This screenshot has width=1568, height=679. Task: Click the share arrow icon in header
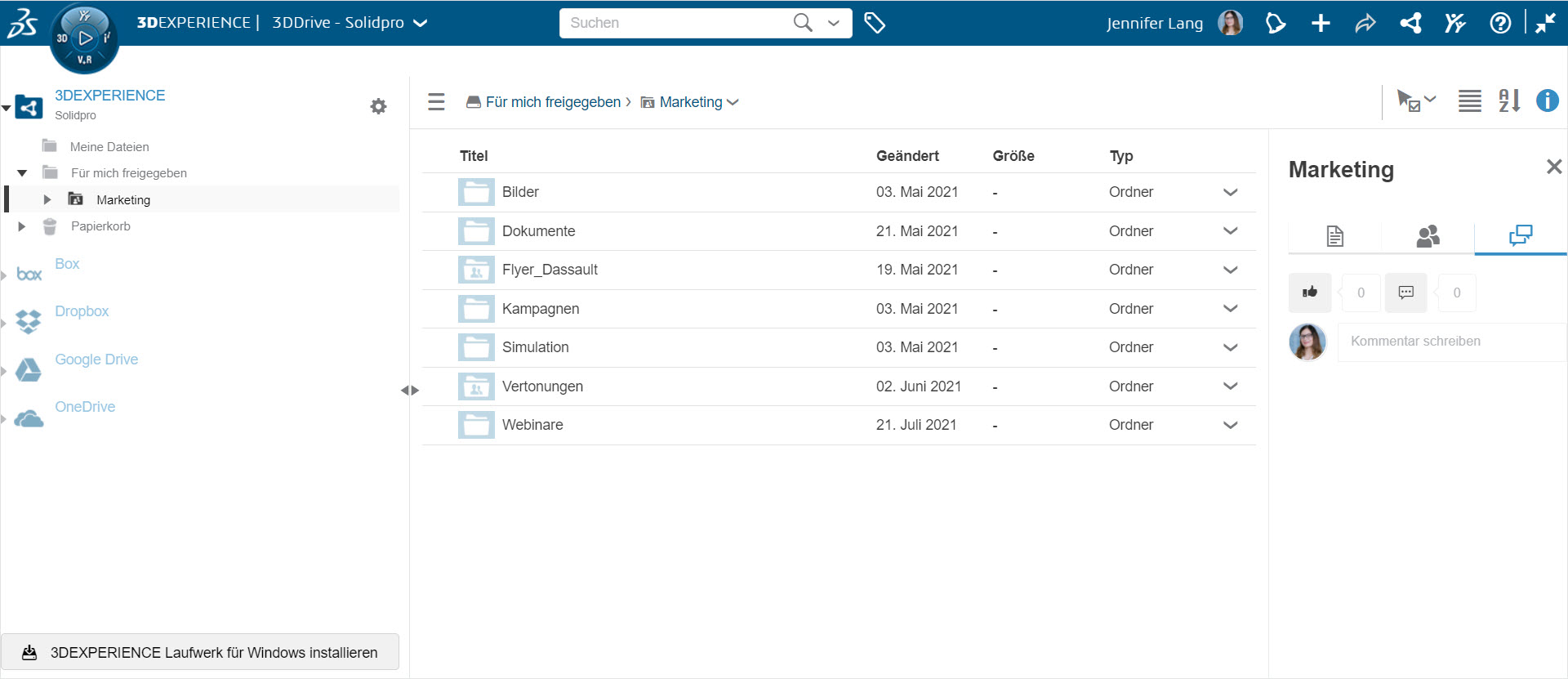pos(1365,23)
